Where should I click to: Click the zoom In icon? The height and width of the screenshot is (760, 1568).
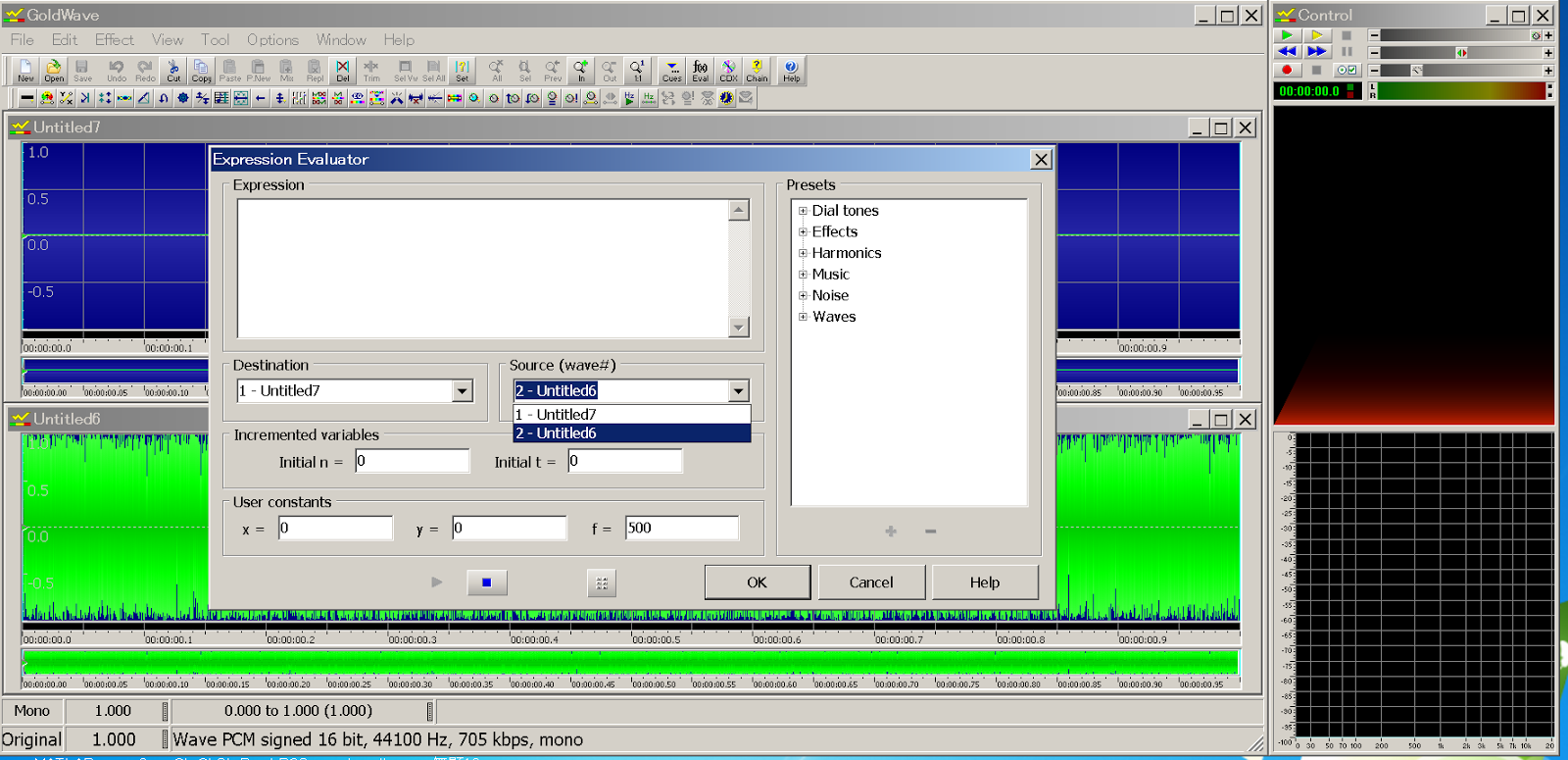pyautogui.click(x=581, y=71)
